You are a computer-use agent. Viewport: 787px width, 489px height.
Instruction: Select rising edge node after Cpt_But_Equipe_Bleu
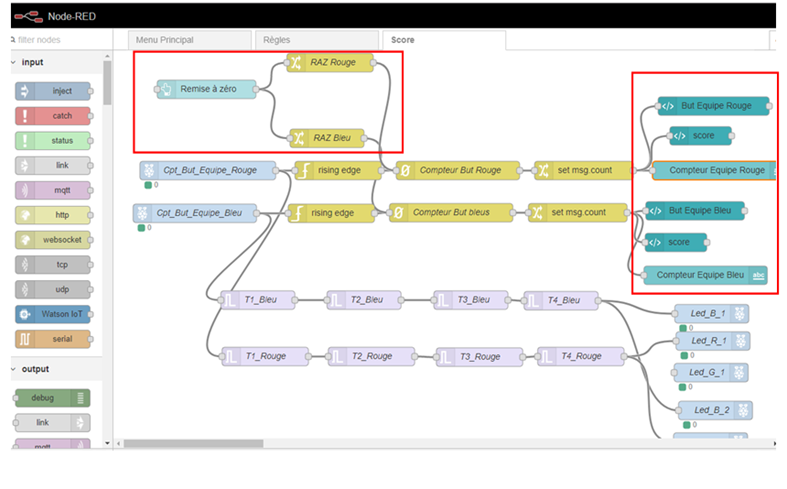click(x=331, y=213)
